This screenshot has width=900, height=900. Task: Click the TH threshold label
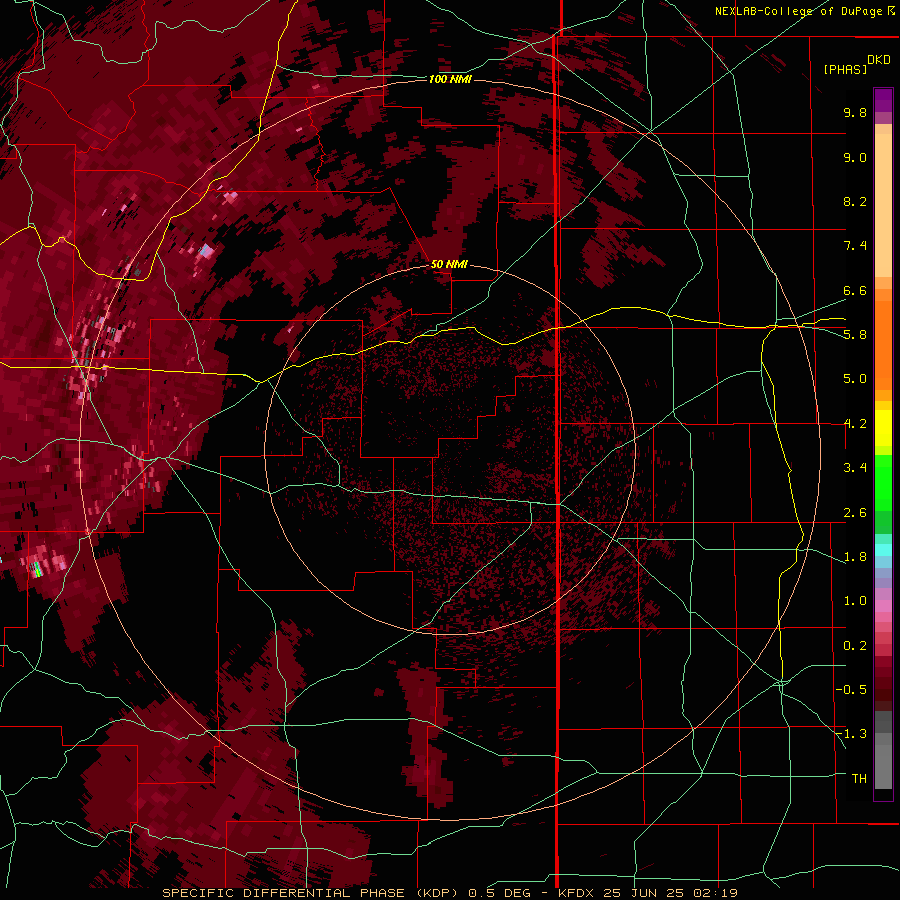859,779
